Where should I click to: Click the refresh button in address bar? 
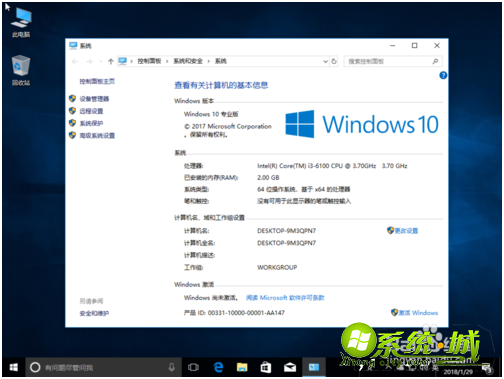[x=334, y=61]
